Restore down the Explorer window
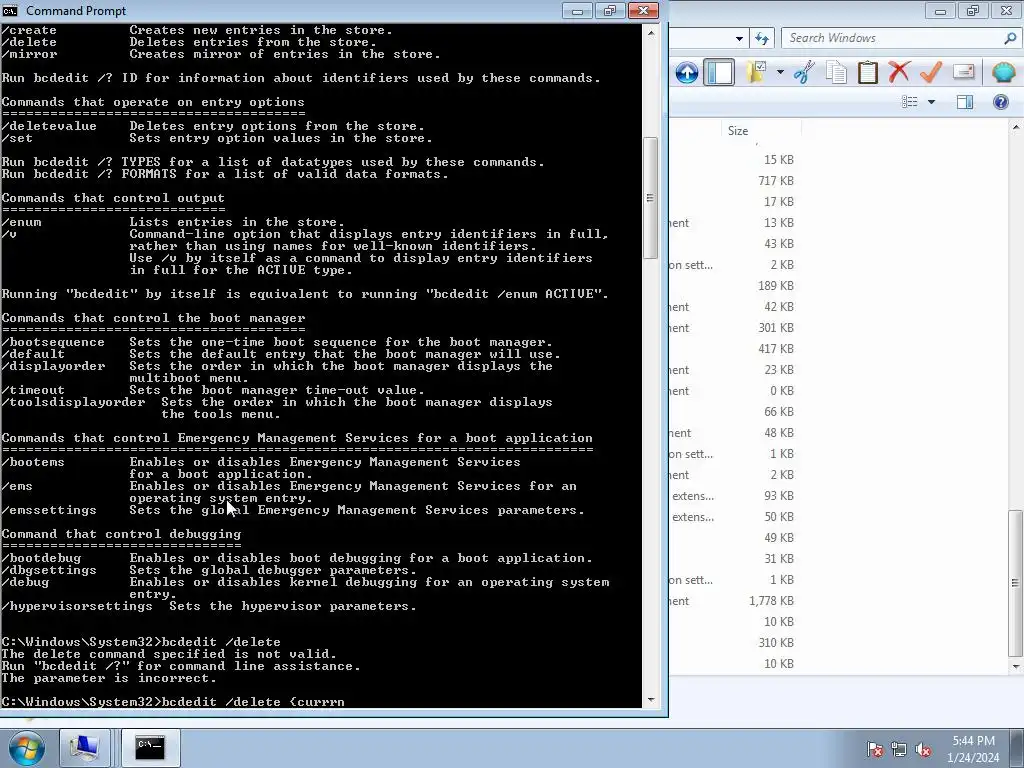Viewport: 1024px width, 768px height. 973,10
